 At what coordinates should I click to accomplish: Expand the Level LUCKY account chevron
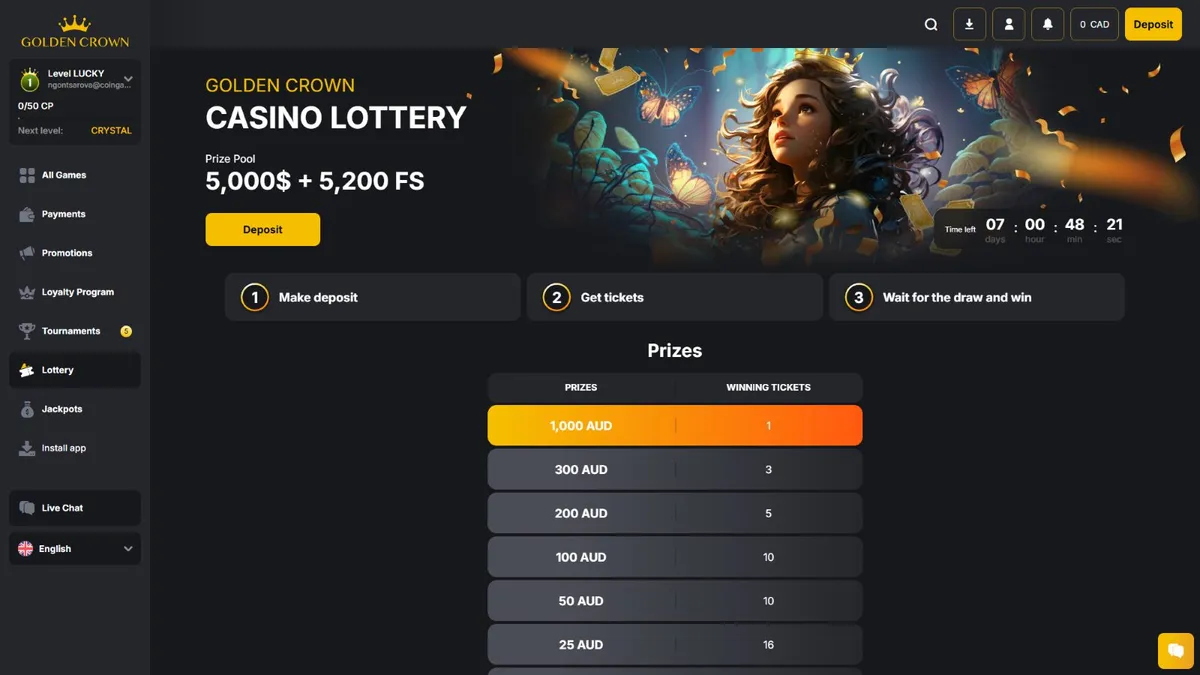129,77
